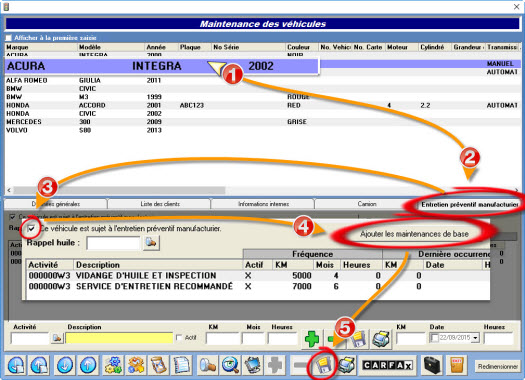Viewport: 525px width, 380px height.
Task: Open the document notes icon
Action: coord(181,365)
